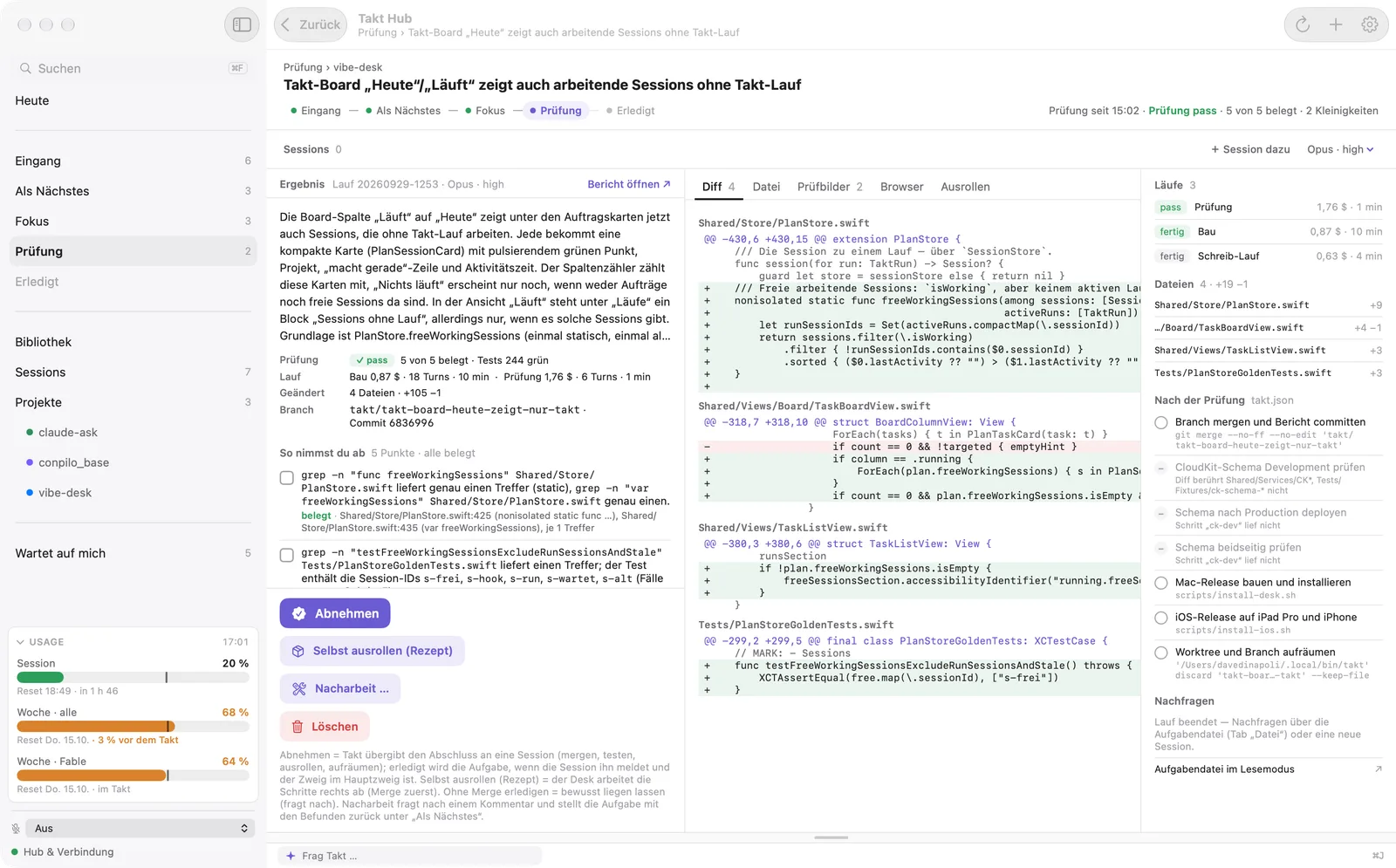Select Mac-Release bauen und installieren radio
This screenshot has width=1396, height=868.
coord(1161,583)
